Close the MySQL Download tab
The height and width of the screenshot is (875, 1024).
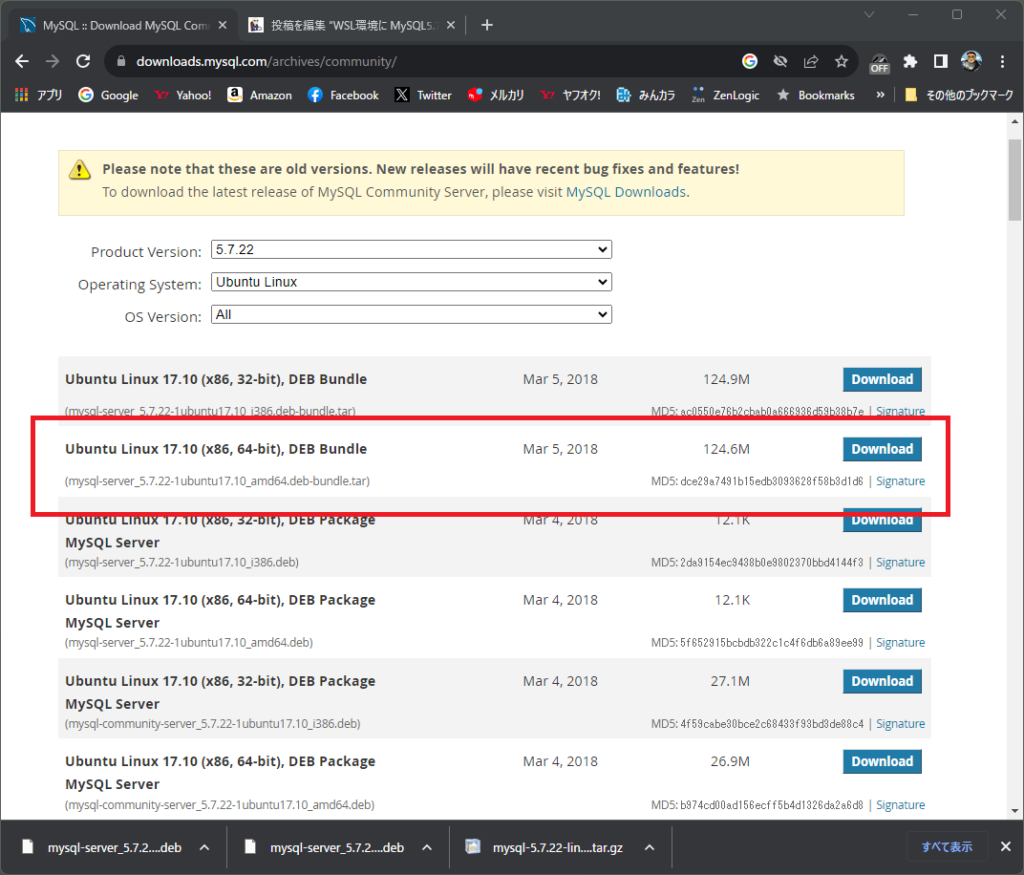pos(223,25)
